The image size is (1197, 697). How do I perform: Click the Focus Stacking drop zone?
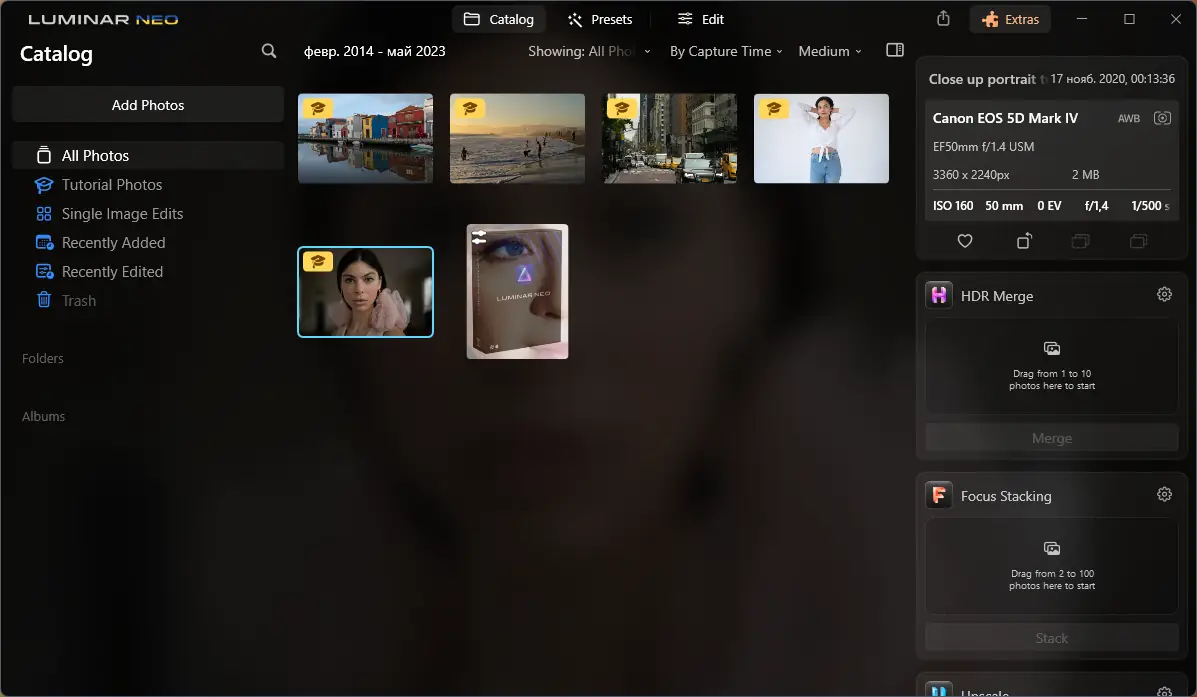1052,567
